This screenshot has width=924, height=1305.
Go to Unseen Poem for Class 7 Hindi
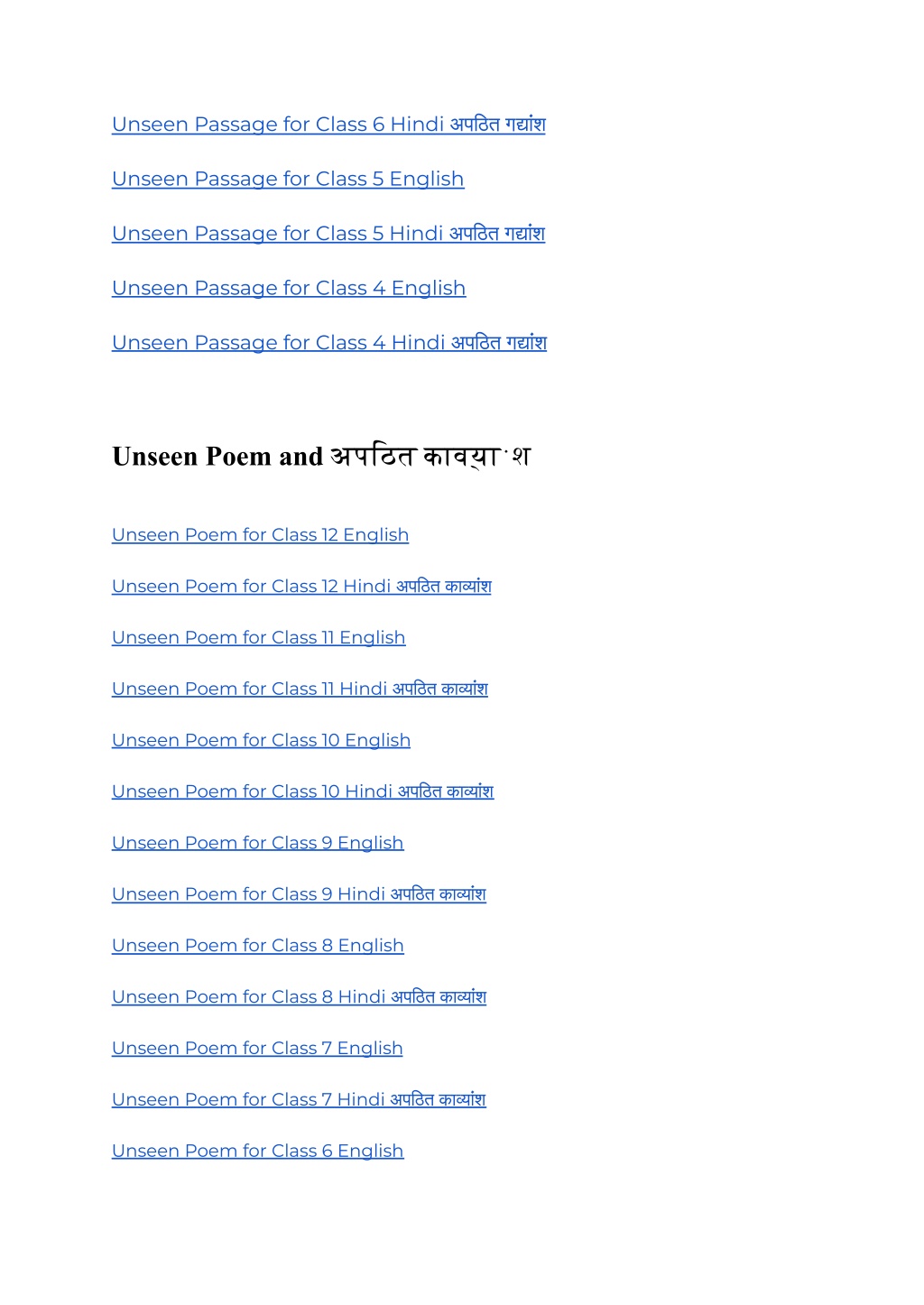point(299,1099)
